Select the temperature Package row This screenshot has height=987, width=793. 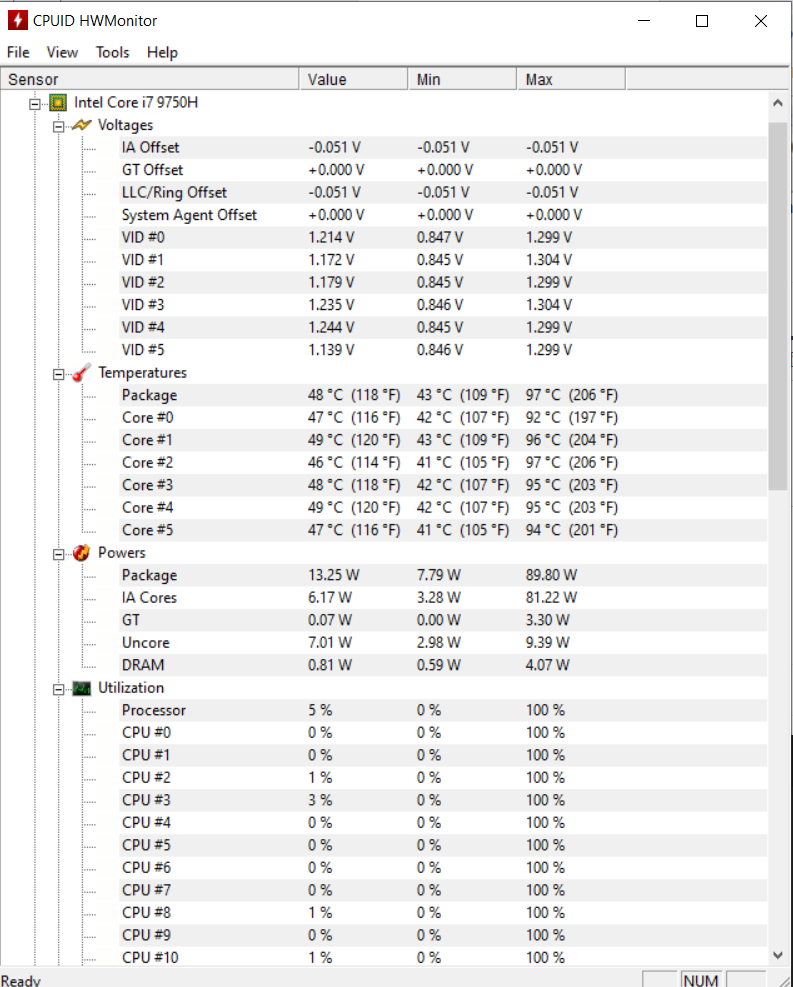(443, 395)
